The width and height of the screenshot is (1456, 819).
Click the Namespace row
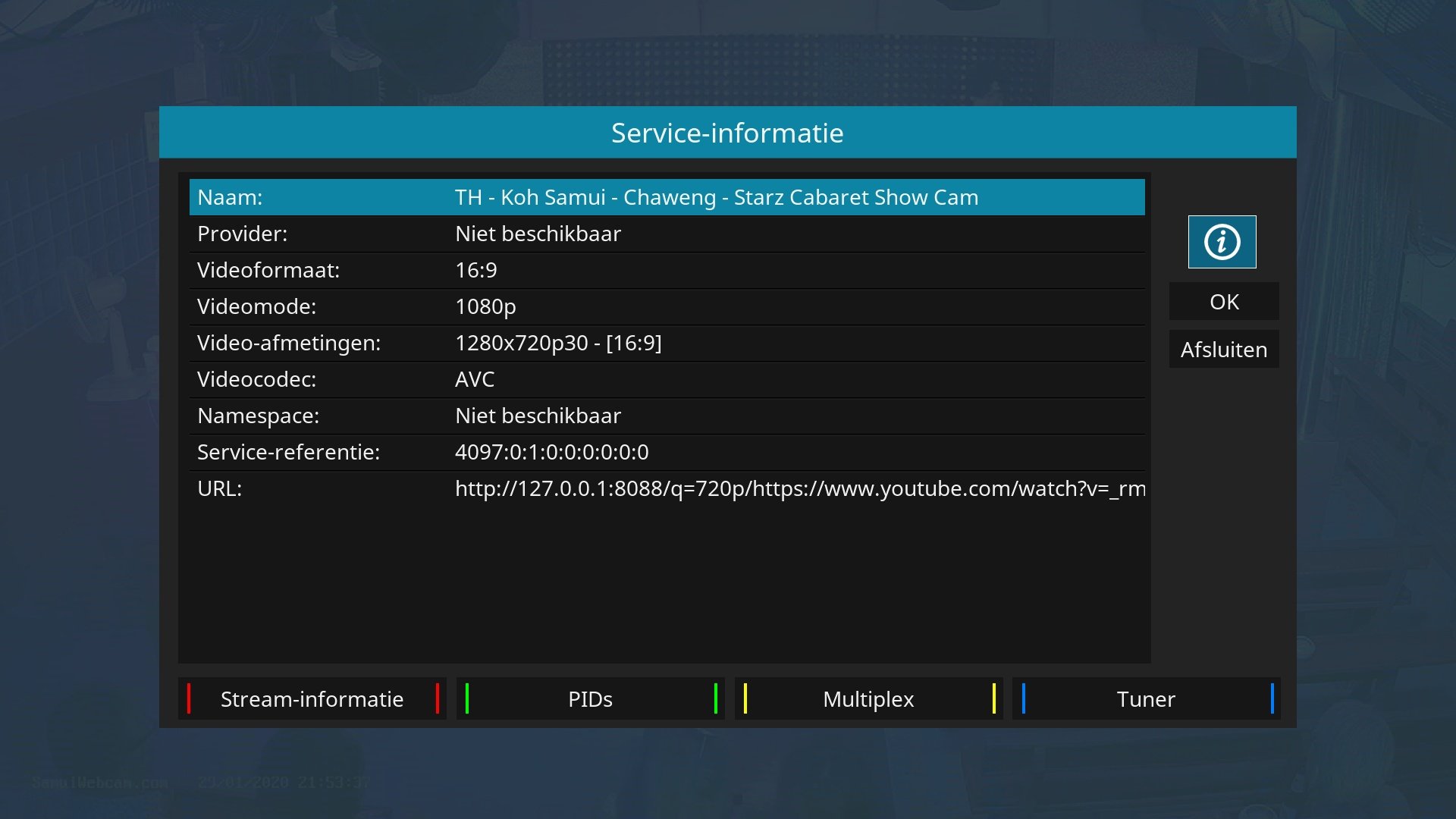(x=666, y=416)
